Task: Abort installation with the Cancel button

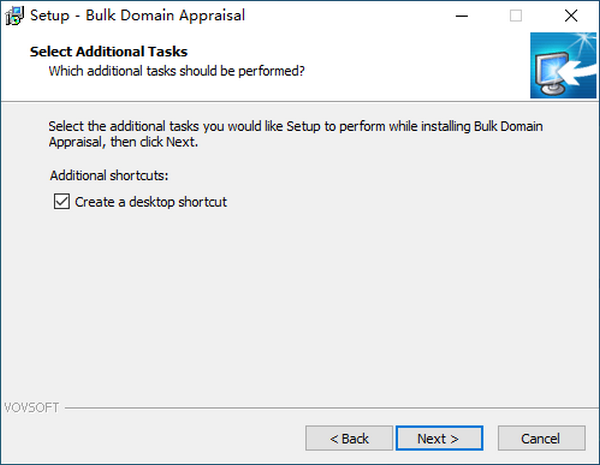Action: click(x=541, y=438)
